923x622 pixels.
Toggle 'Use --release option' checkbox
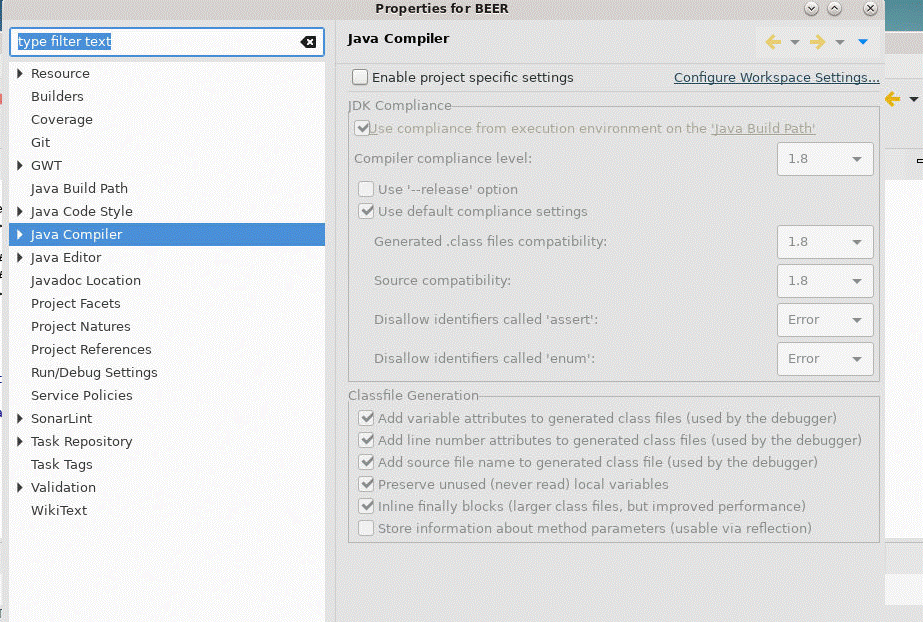pyautogui.click(x=367, y=189)
